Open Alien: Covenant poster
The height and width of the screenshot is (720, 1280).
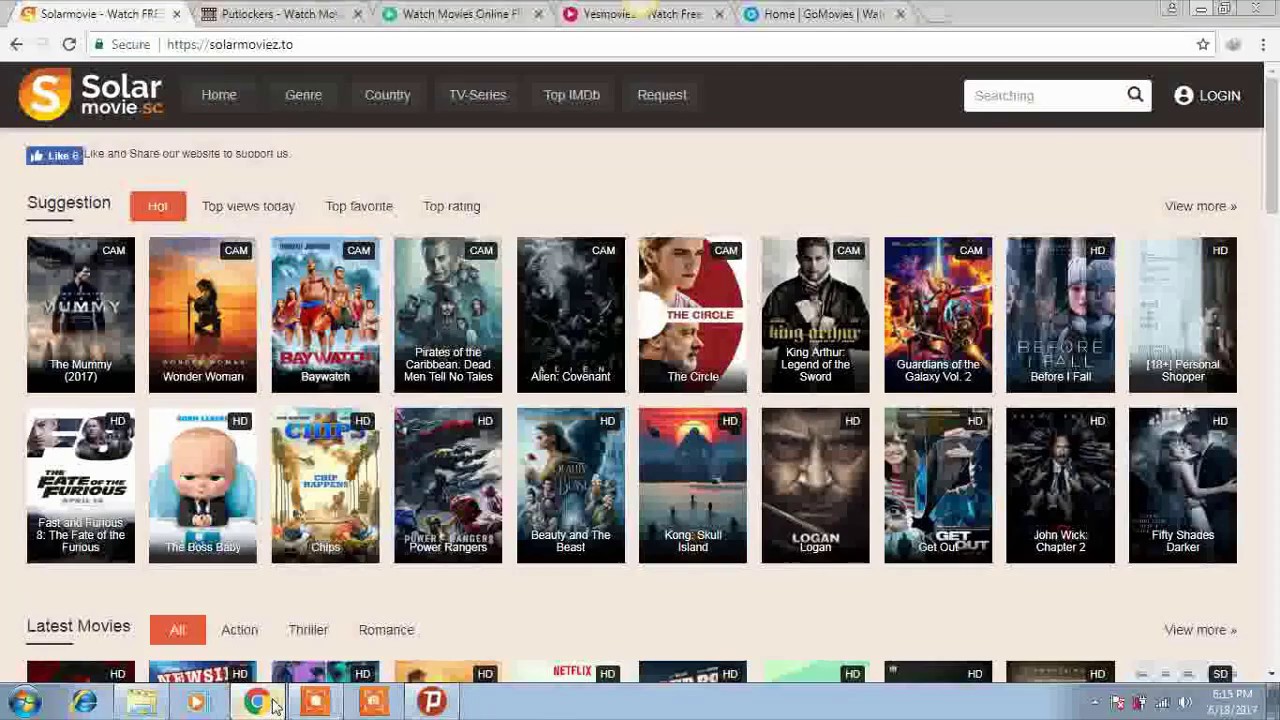[x=570, y=315]
